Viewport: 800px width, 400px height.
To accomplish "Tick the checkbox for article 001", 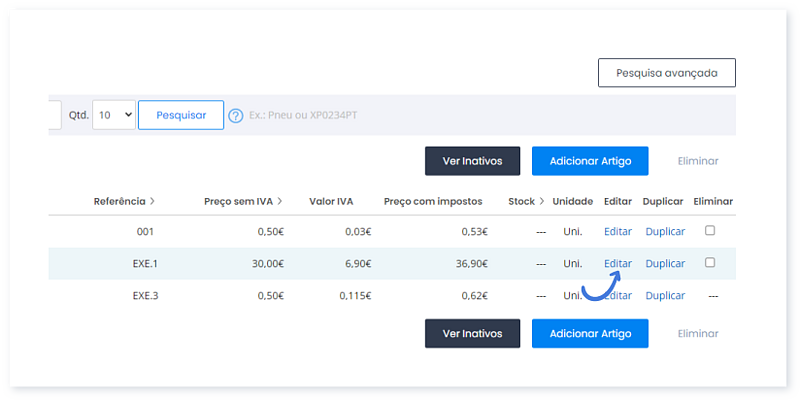I will tap(710, 231).
